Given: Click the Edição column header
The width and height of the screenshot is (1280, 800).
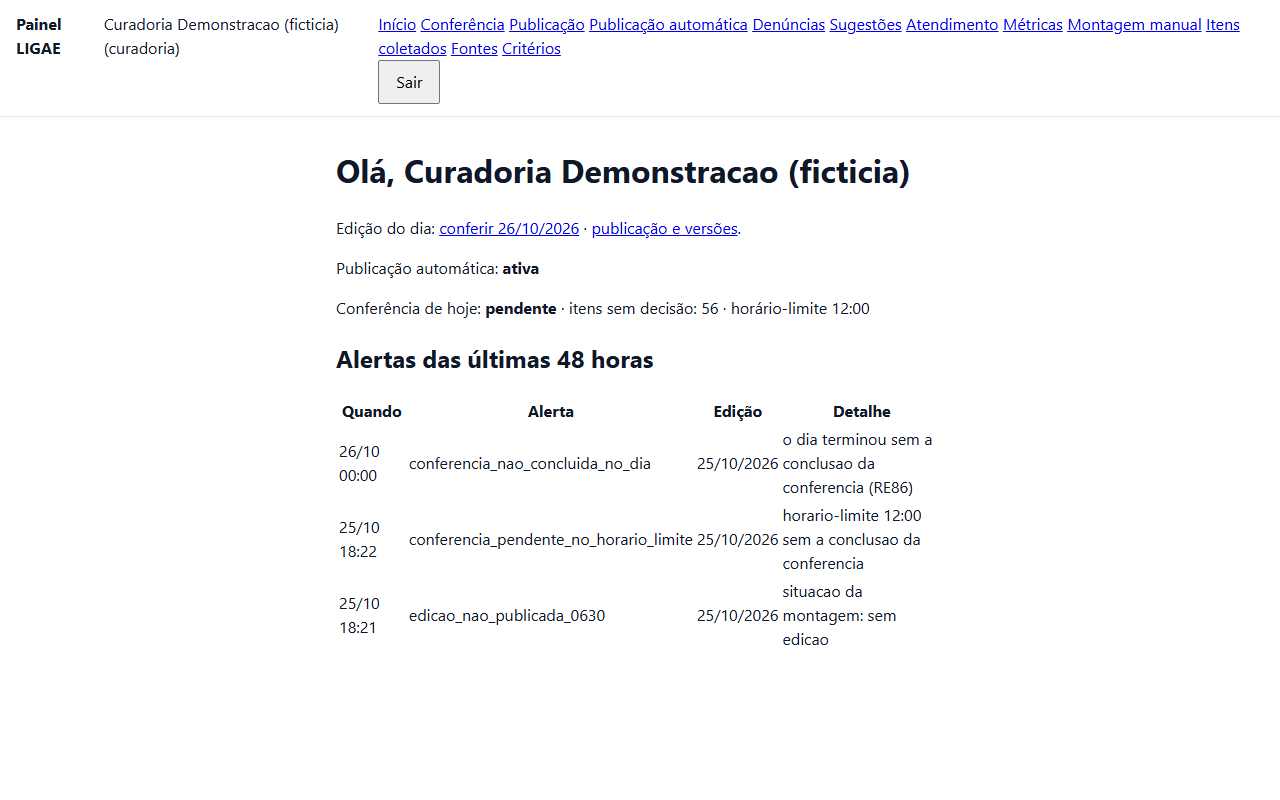Looking at the screenshot, I should click(738, 411).
